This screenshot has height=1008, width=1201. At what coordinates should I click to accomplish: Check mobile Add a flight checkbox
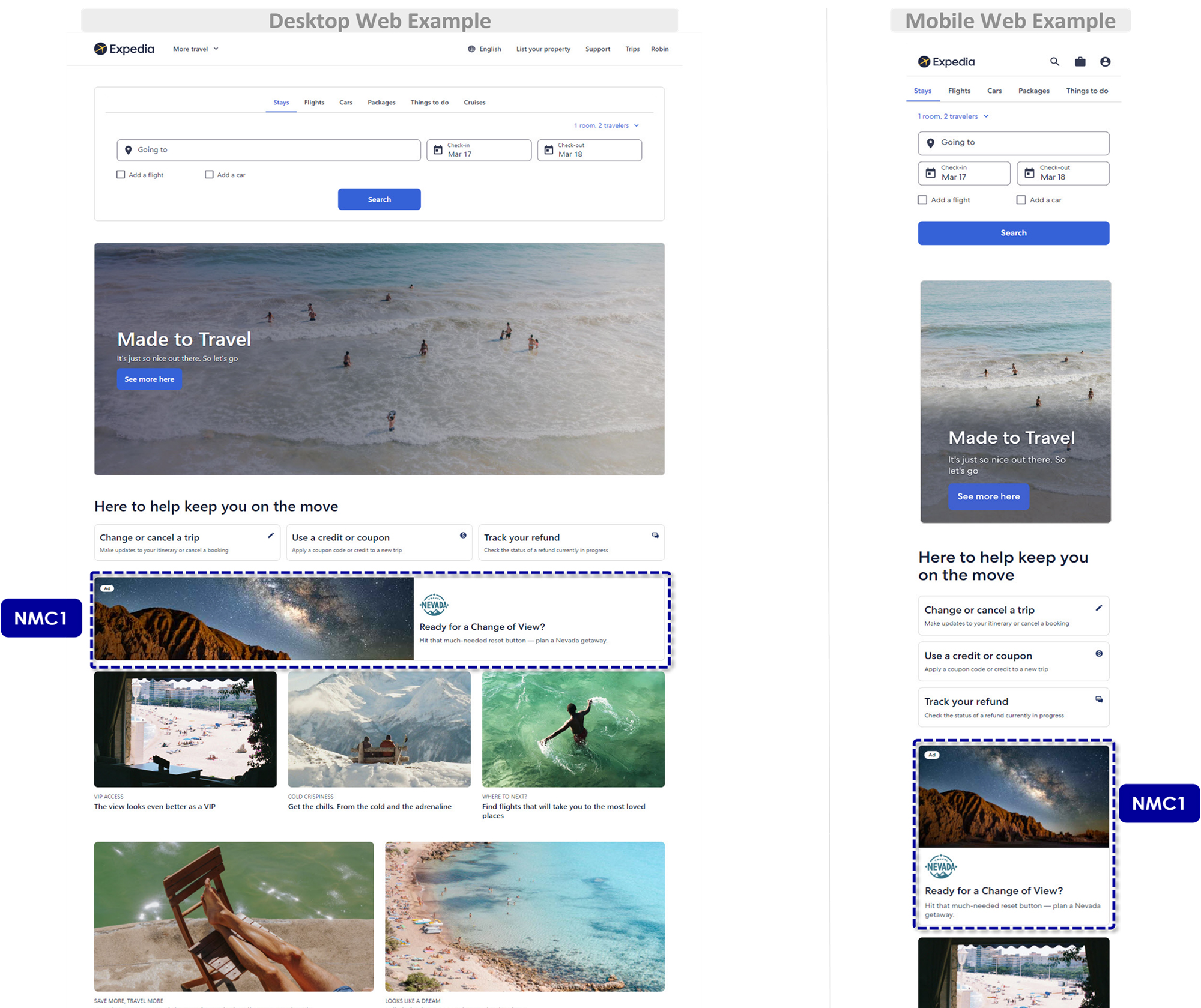coord(922,200)
